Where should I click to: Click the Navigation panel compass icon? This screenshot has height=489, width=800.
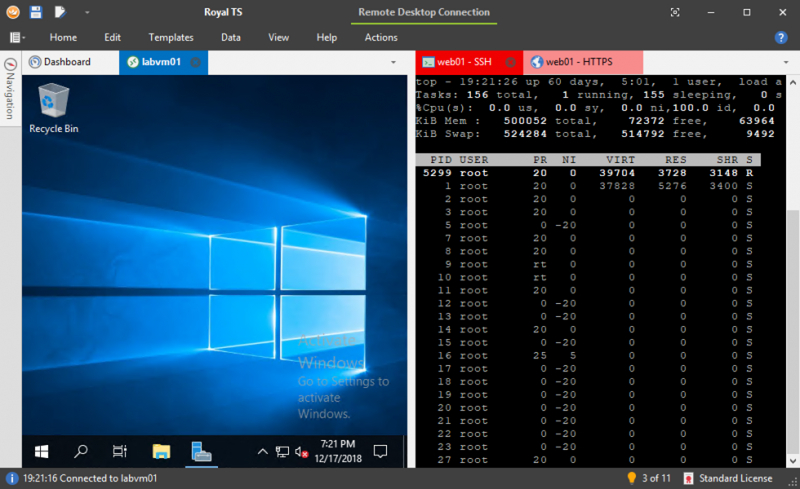pyautogui.click(x=11, y=64)
